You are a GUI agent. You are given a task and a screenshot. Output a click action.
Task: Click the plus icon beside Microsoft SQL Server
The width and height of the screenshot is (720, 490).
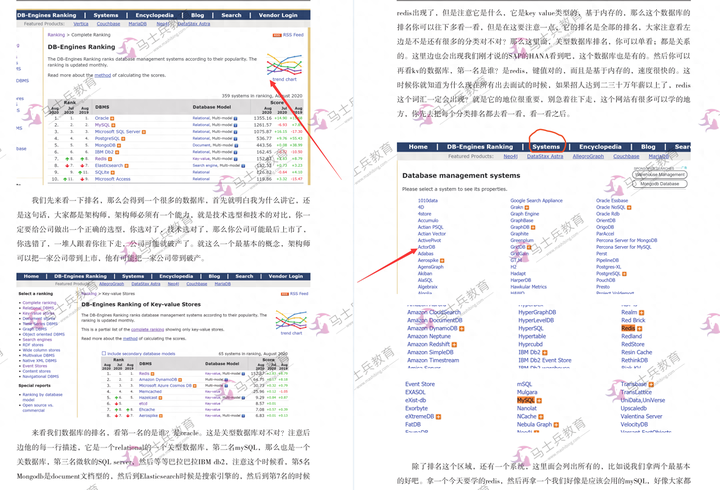(144, 132)
